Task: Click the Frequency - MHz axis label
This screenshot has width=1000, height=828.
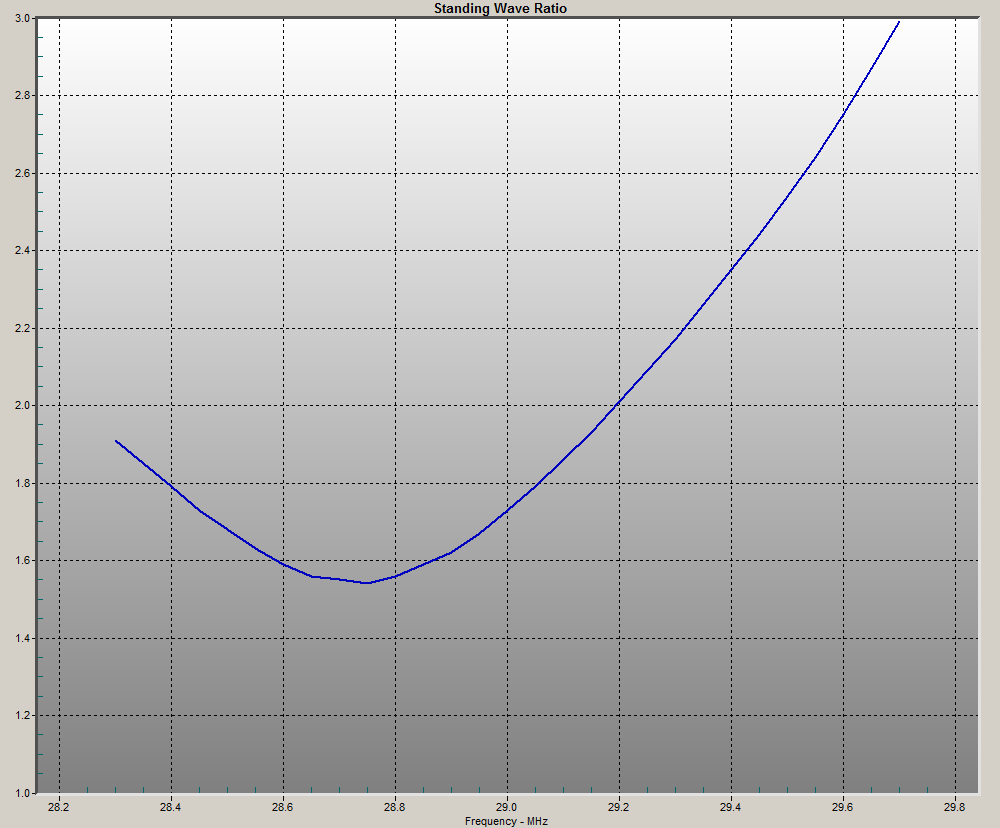Action: (x=507, y=821)
